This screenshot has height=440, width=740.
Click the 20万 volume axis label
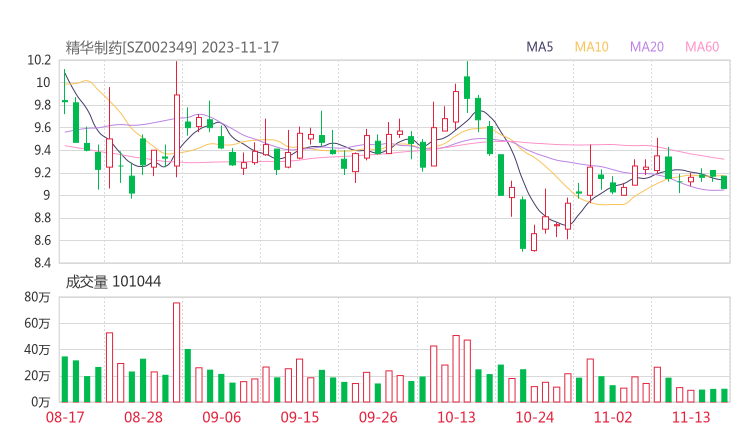tap(37, 376)
